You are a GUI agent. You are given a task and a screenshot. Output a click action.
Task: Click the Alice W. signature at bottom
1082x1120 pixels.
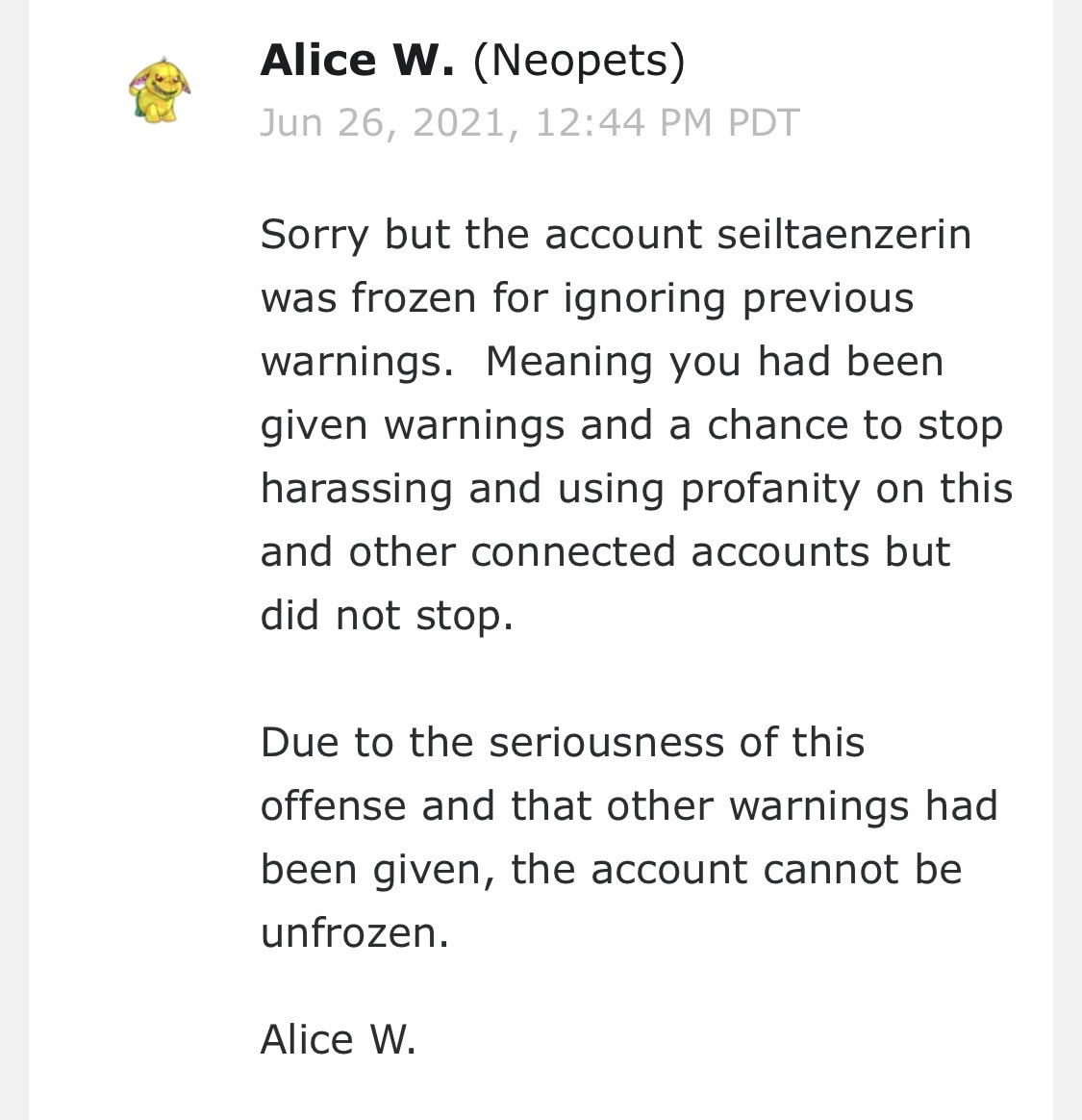[338, 1039]
